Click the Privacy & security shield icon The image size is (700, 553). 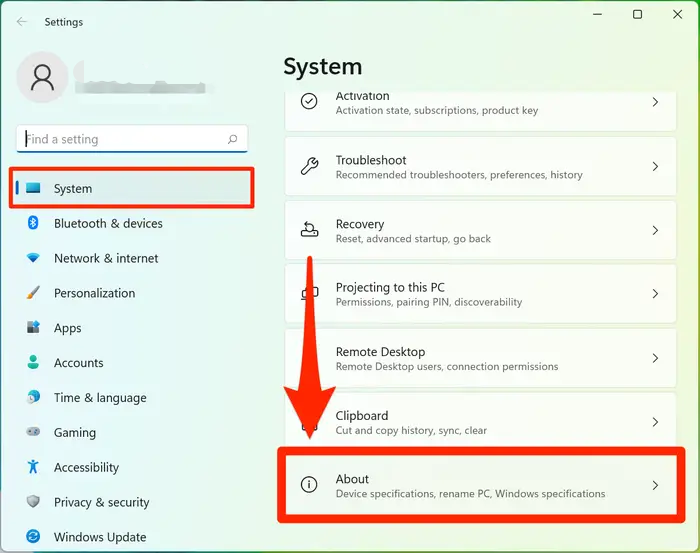pos(33,501)
